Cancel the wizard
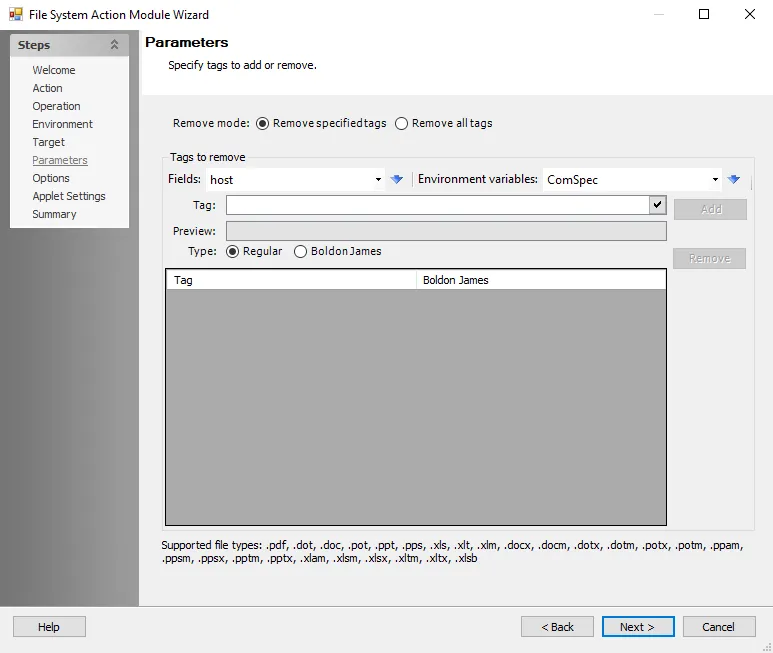 click(719, 626)
